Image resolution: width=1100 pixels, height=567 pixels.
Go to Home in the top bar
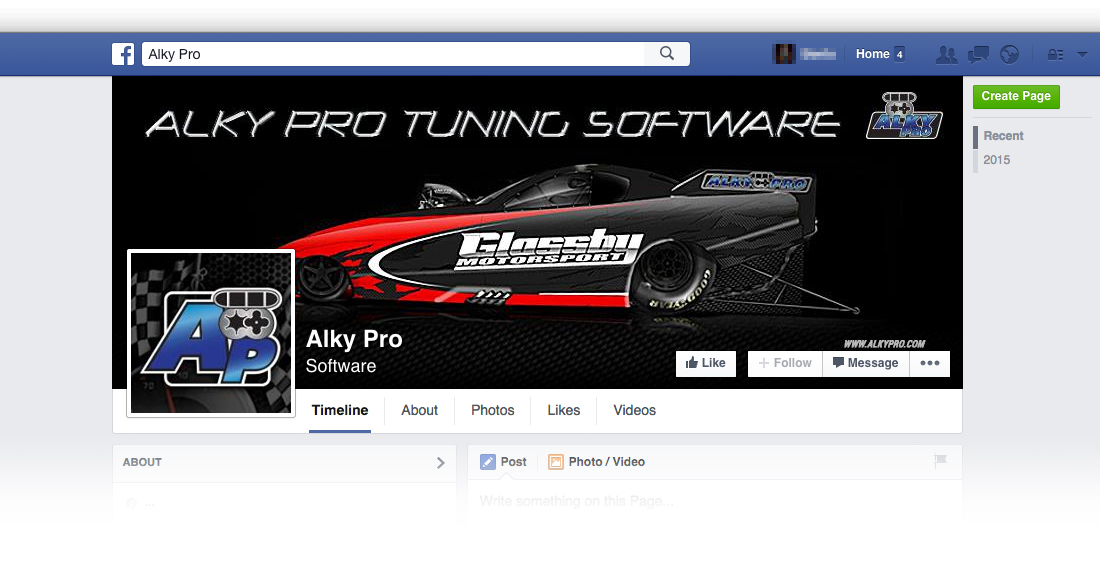pos(873,54)
